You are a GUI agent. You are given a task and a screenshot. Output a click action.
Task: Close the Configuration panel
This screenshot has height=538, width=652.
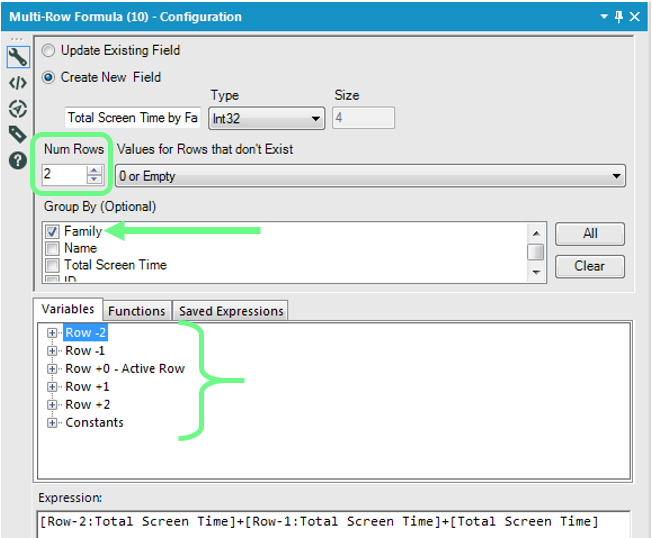635,17
